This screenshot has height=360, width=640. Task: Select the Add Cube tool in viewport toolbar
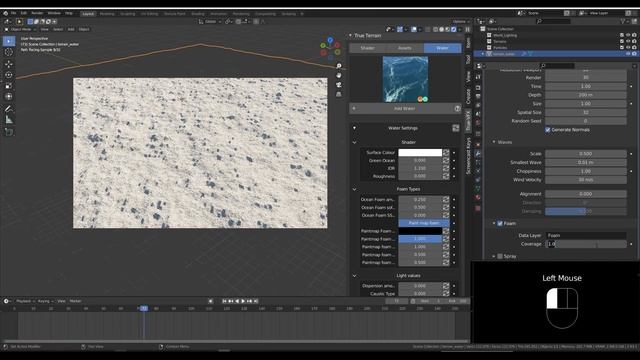(x=9, y=132)
